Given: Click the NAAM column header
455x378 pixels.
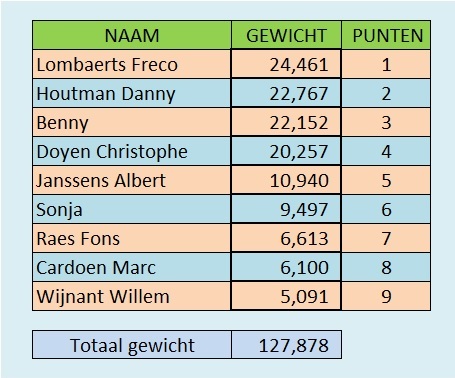Looking at the screenshot, I should click(132, 35).
